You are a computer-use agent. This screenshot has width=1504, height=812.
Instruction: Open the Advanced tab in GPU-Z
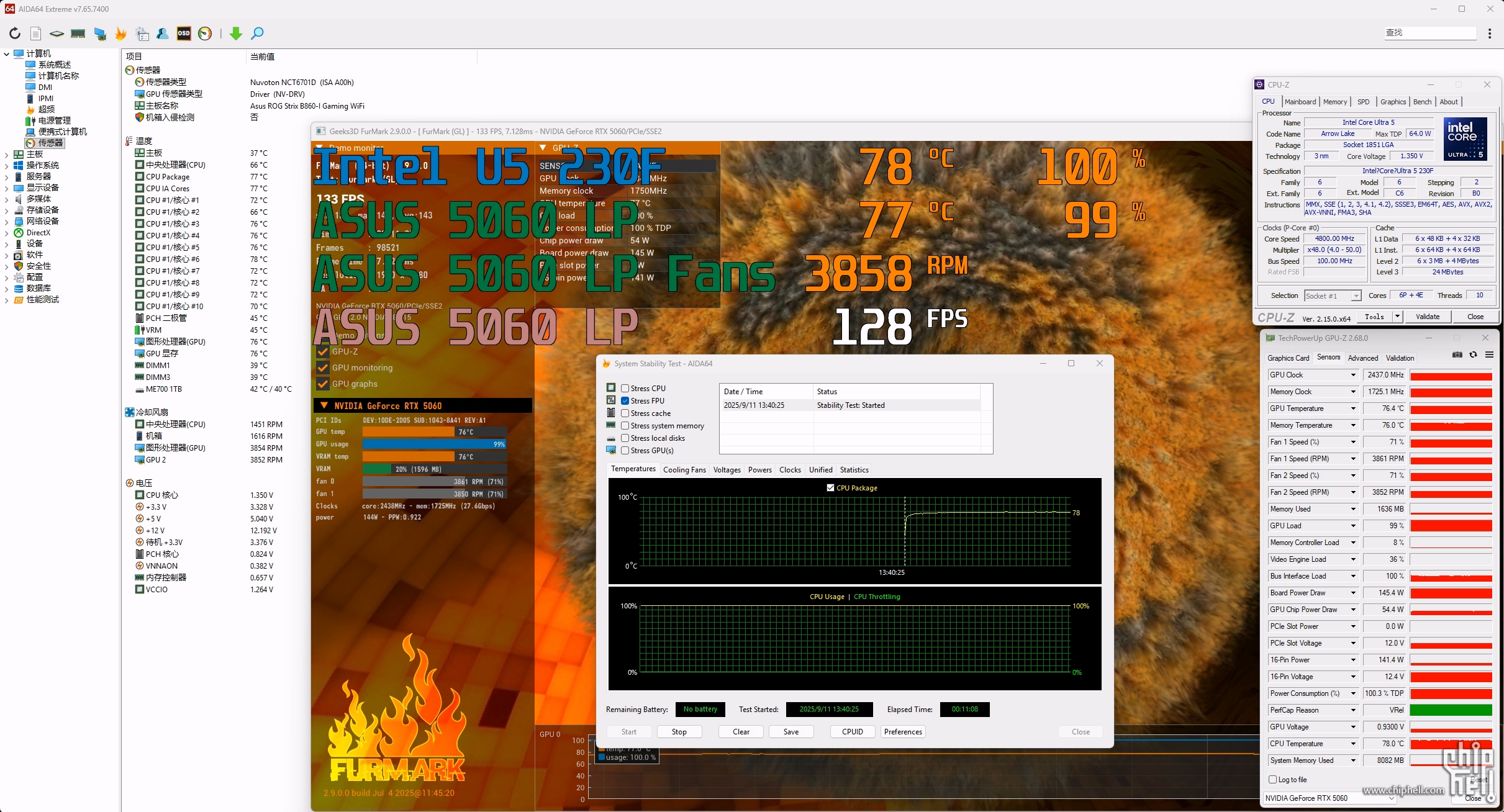pyautogui.click(x=1363, y=358)
